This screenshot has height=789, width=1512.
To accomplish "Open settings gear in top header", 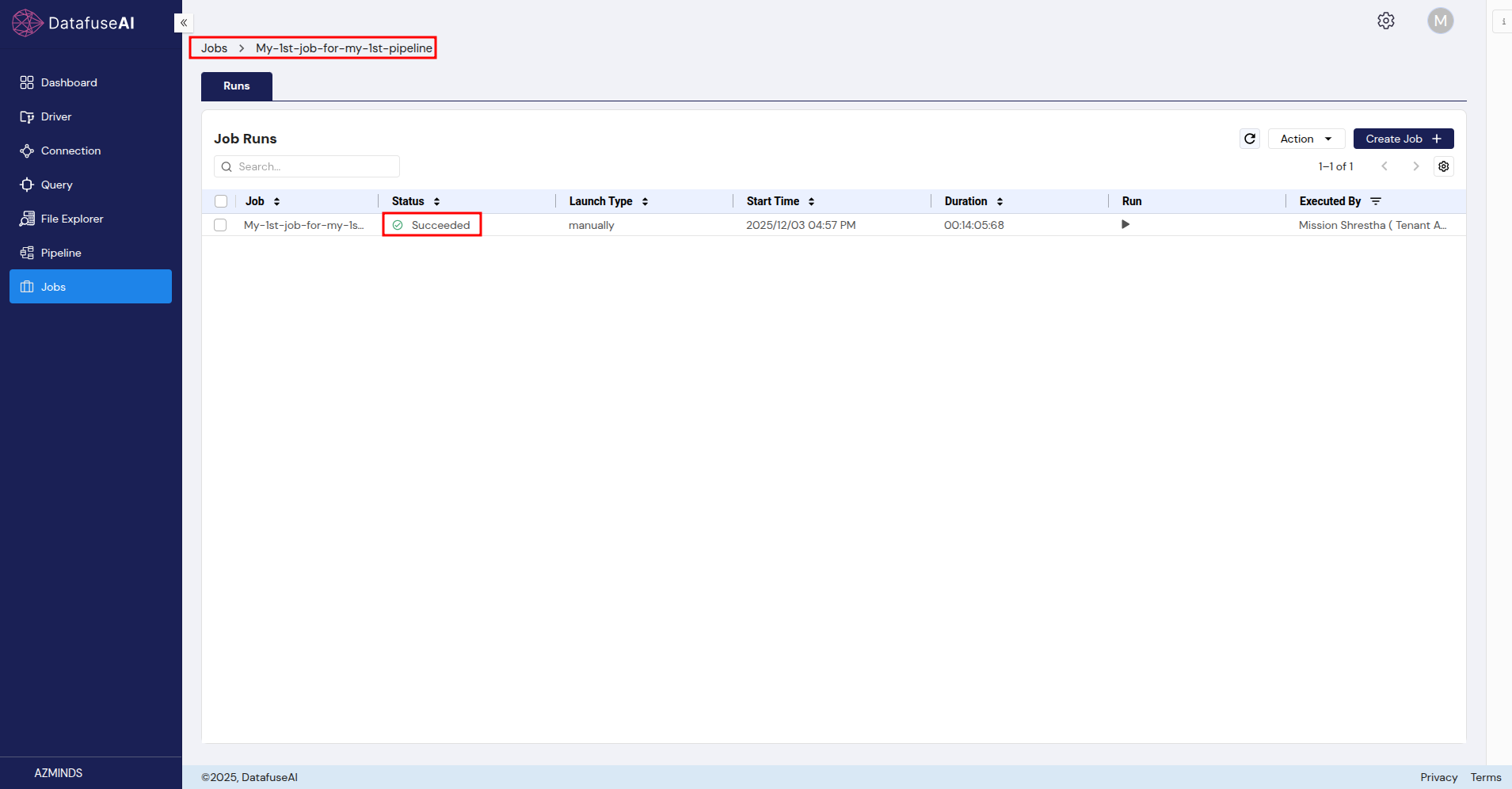I will click(x=1385, y=21).
